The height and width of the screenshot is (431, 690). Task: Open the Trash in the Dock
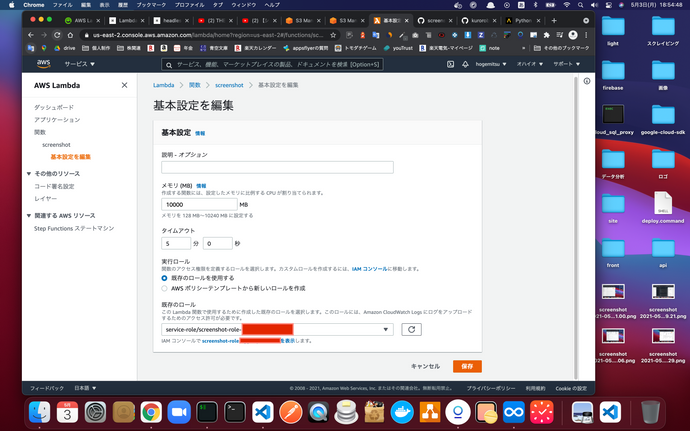click(650, 413)
